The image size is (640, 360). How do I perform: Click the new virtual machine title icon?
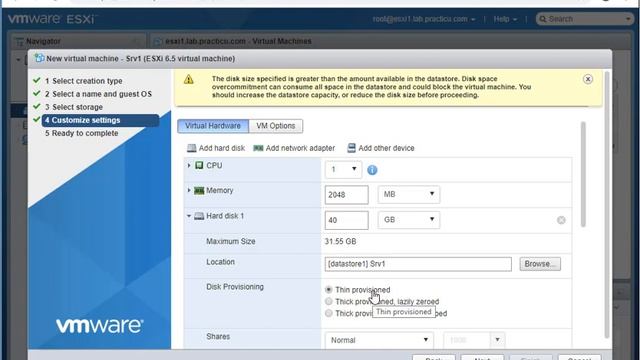click(x=39, y=58)
